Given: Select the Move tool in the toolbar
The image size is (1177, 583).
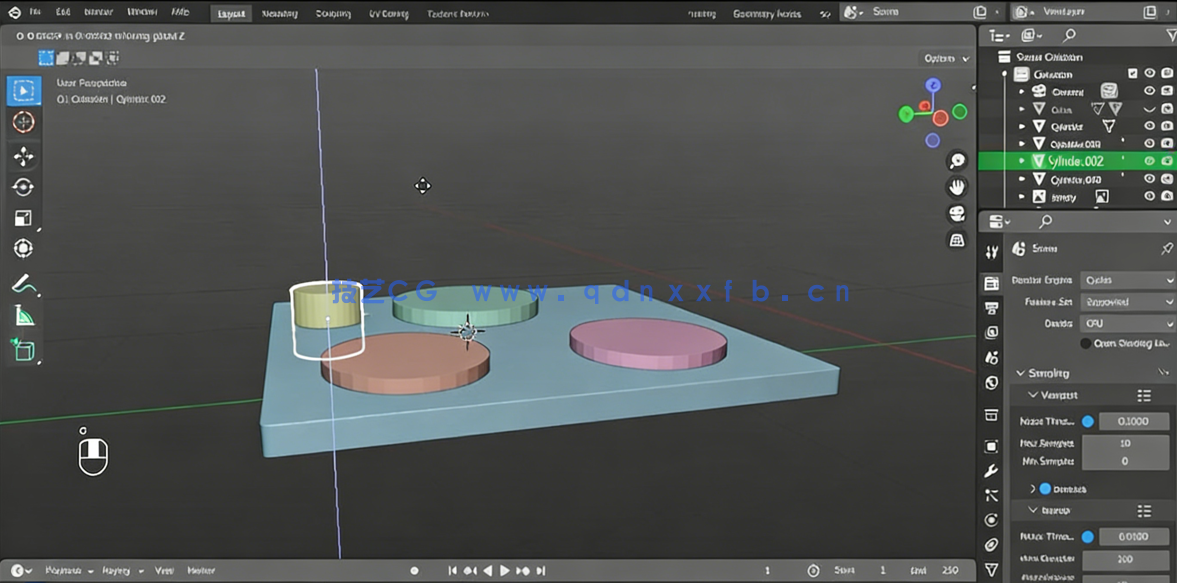Looking at the screenshot, I should (x=22, y=156).
